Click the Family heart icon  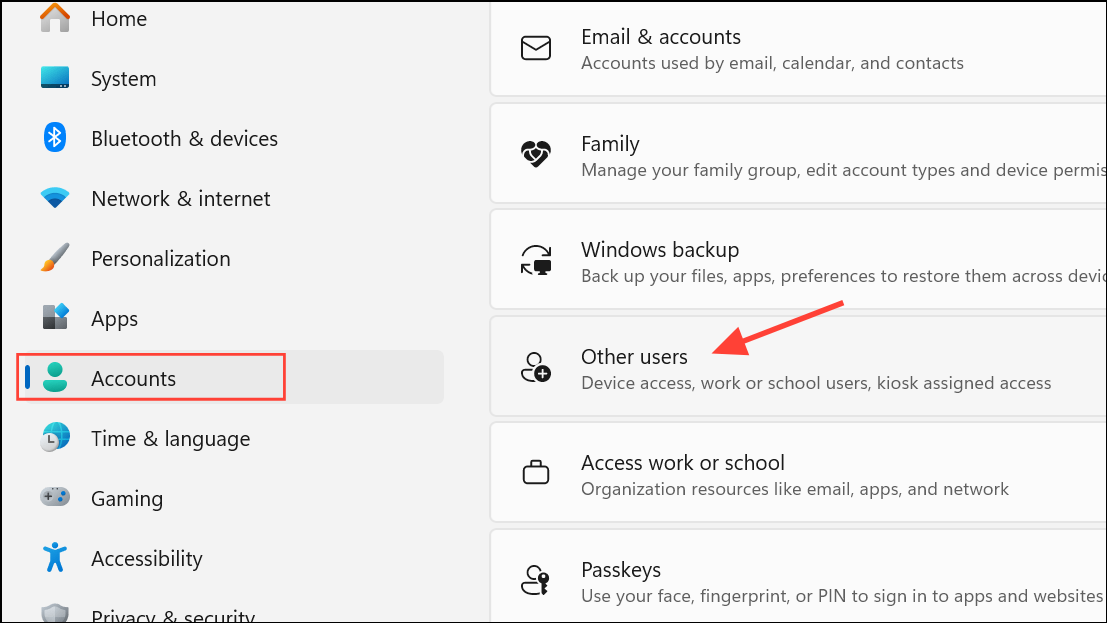[536, 153]
